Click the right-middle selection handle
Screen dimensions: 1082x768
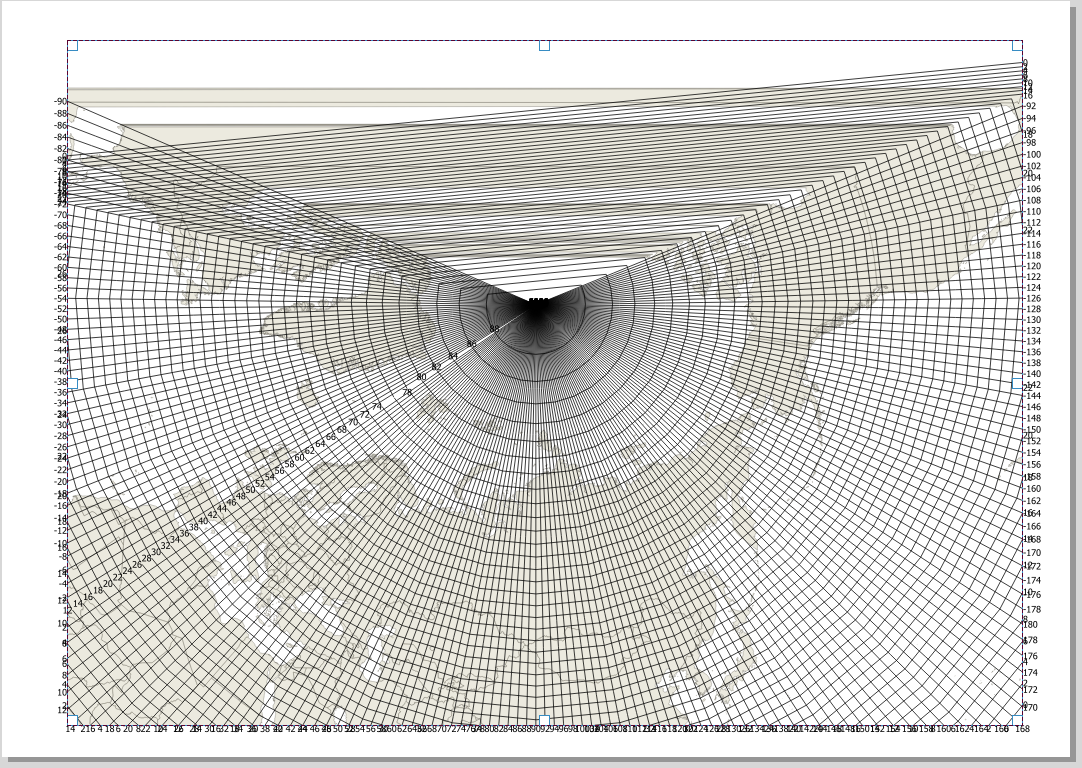tap(1017, 382)
